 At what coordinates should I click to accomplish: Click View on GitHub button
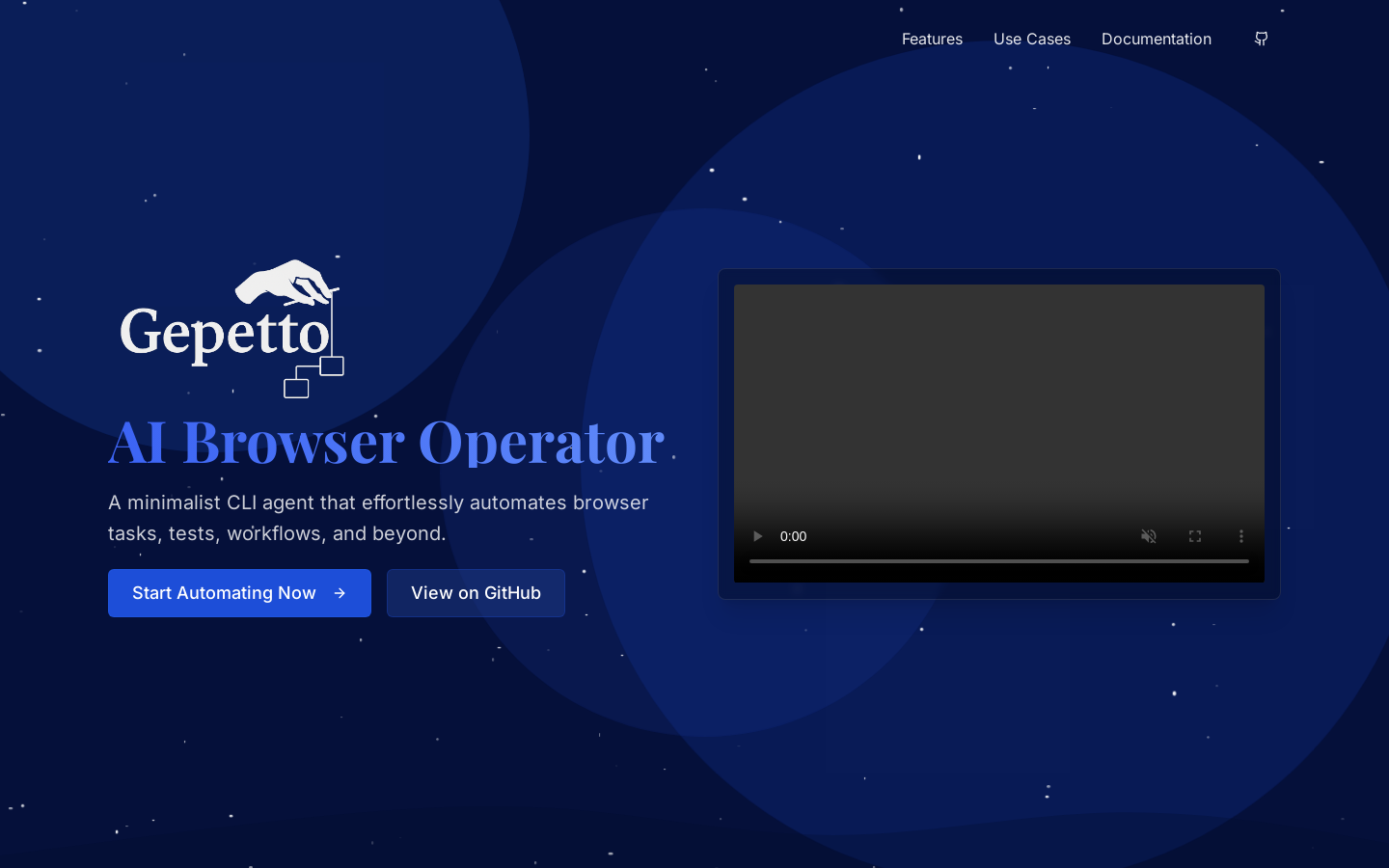tap(476, 593)
